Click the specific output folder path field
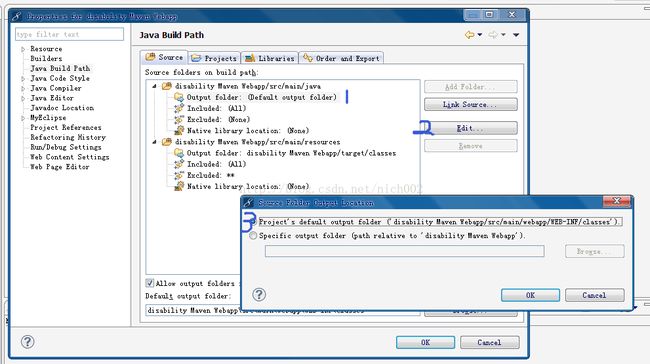 tap(405, 251)
